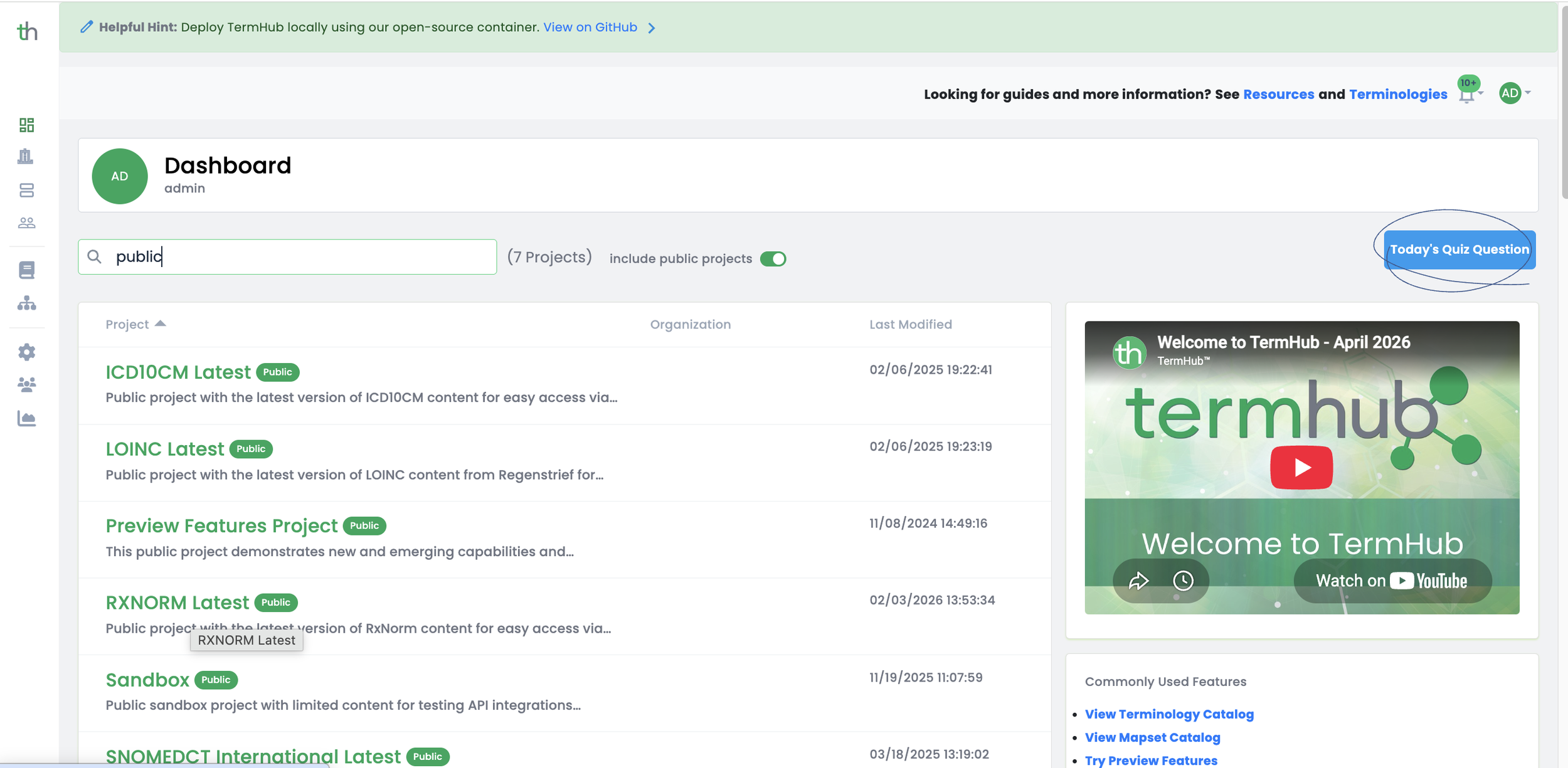The width and height of the screenshot is (1568, 768).
Task: Open the AD user account menu in the top bar
Action: coord(1514,93)
